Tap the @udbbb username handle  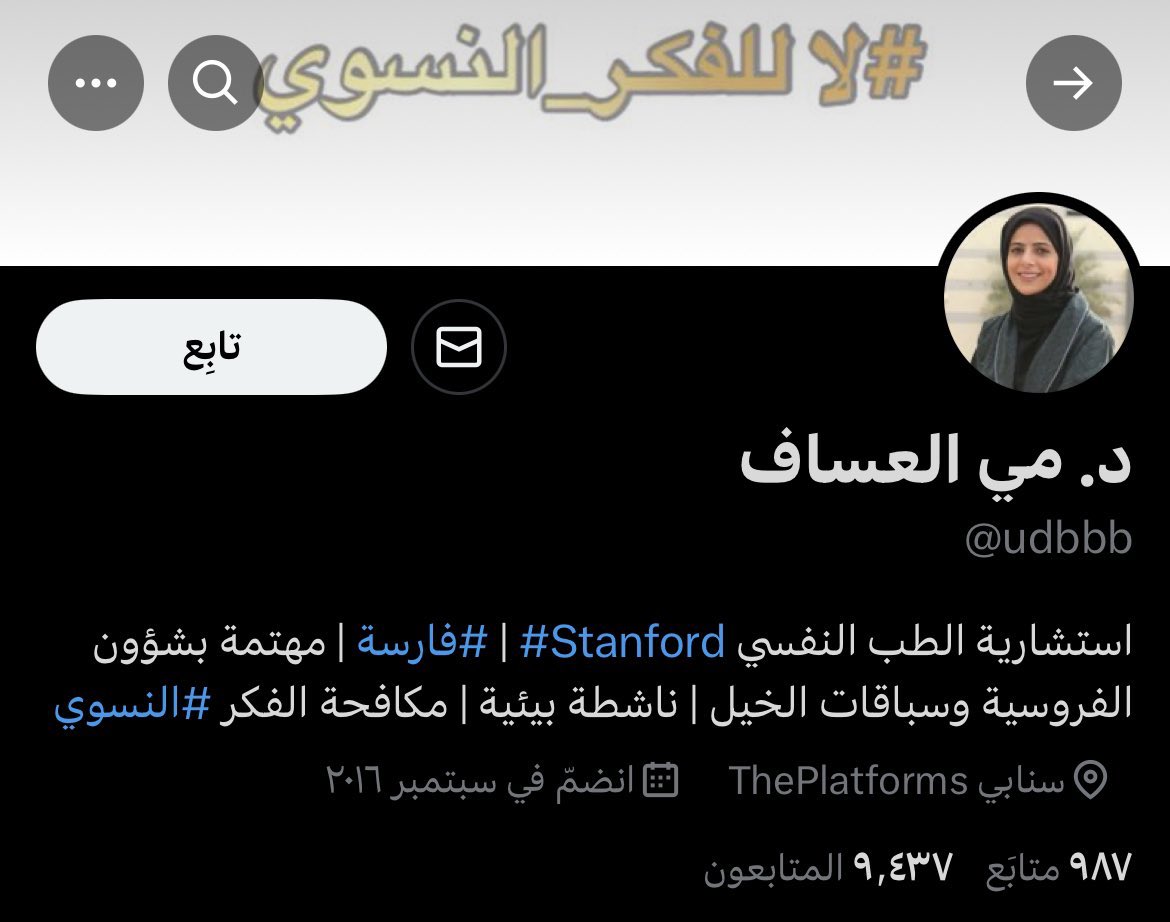click(1048, 539)
